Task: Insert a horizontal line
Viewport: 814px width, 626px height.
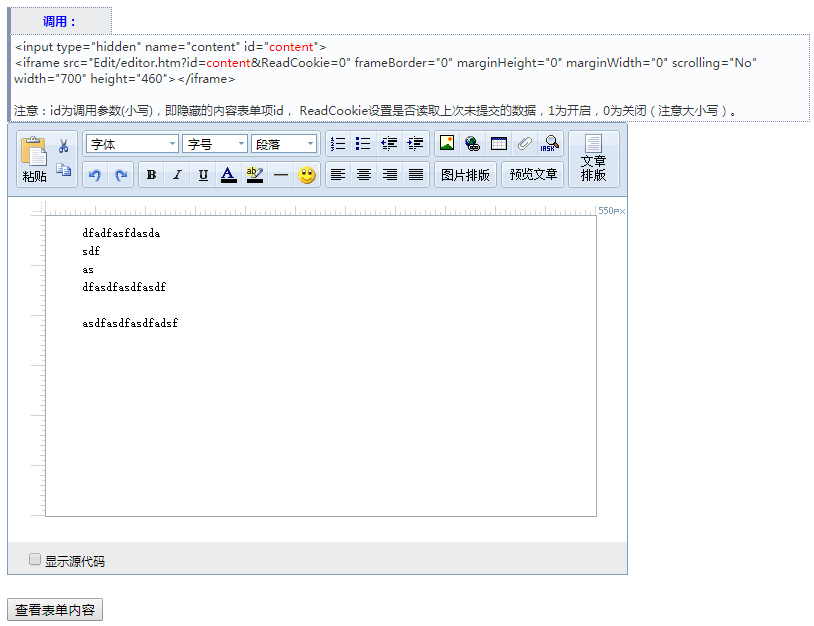Action: 281,175
